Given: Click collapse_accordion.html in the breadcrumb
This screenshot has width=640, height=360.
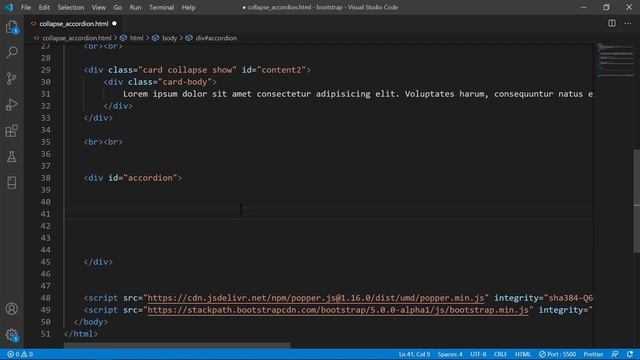Looking at the screenshot, I should click(x=76, y=38).
